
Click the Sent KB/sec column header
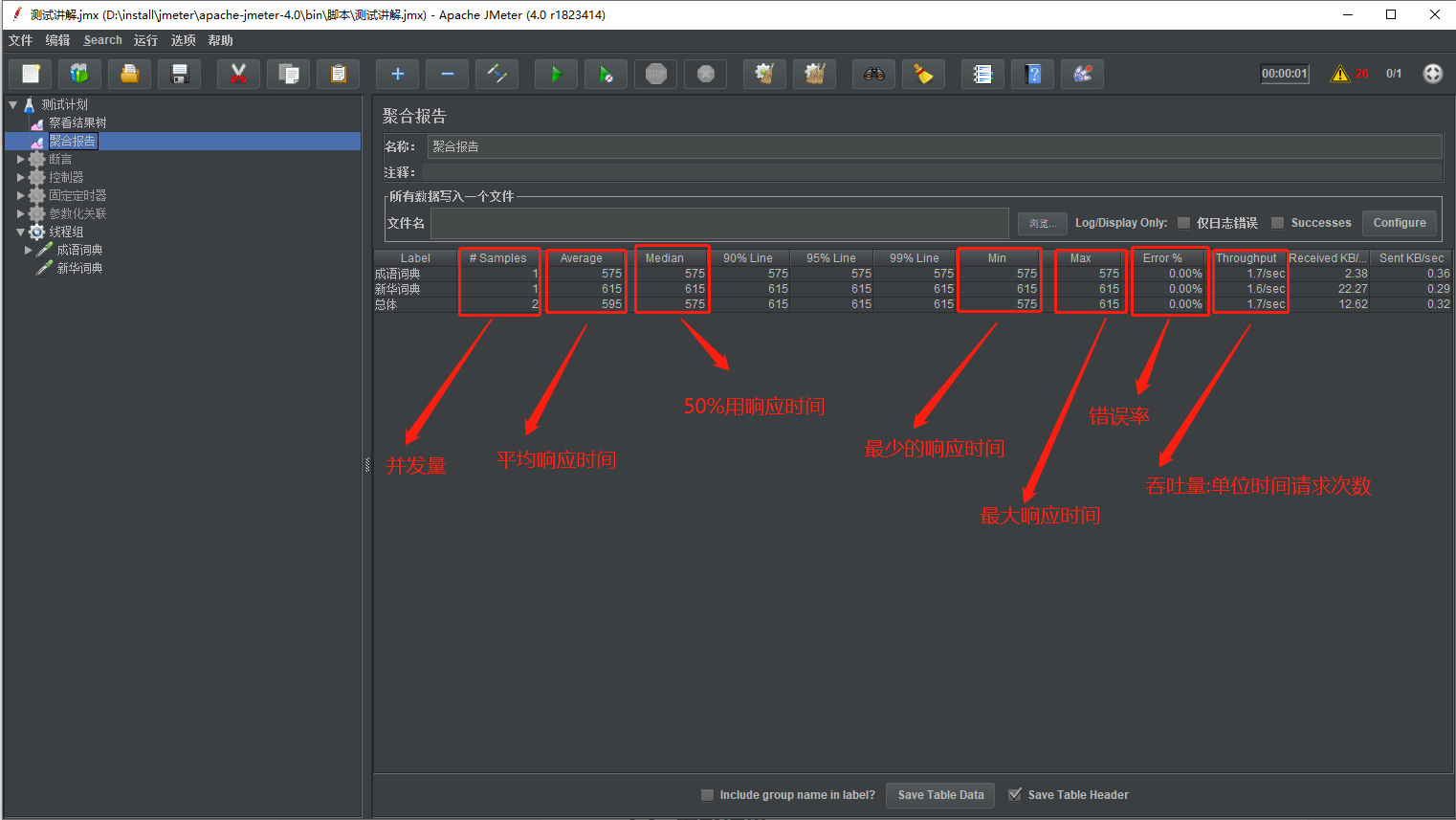tap(1411, 258)
